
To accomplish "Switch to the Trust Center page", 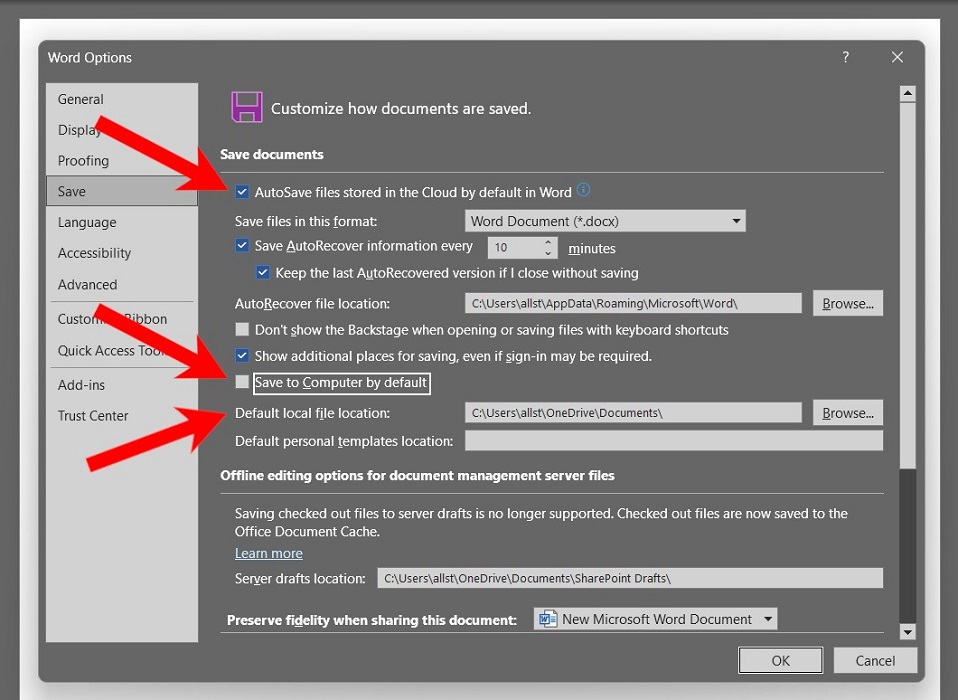I will [x=93, y=415].
